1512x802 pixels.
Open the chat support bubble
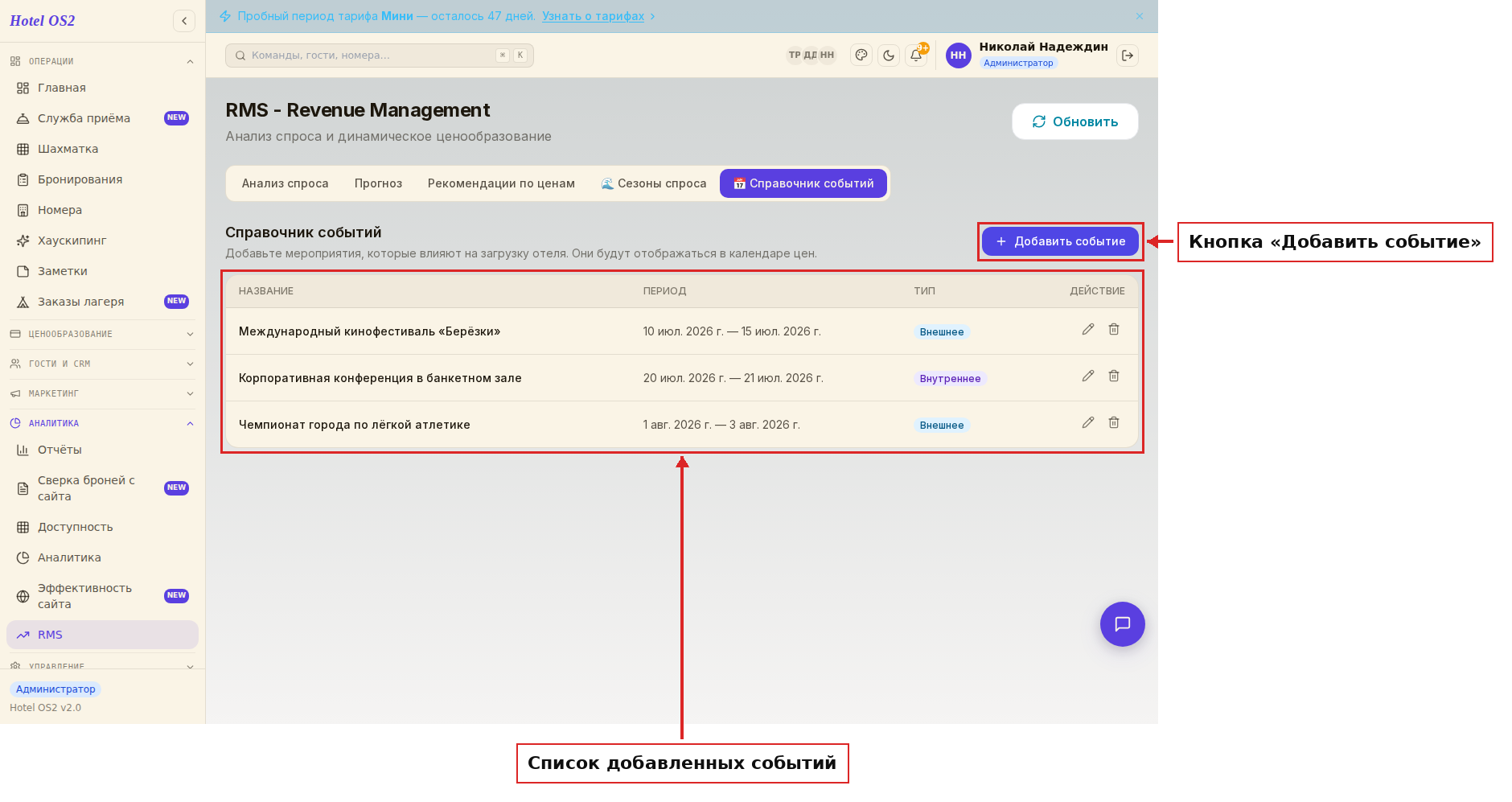[x=1123, y=624]
